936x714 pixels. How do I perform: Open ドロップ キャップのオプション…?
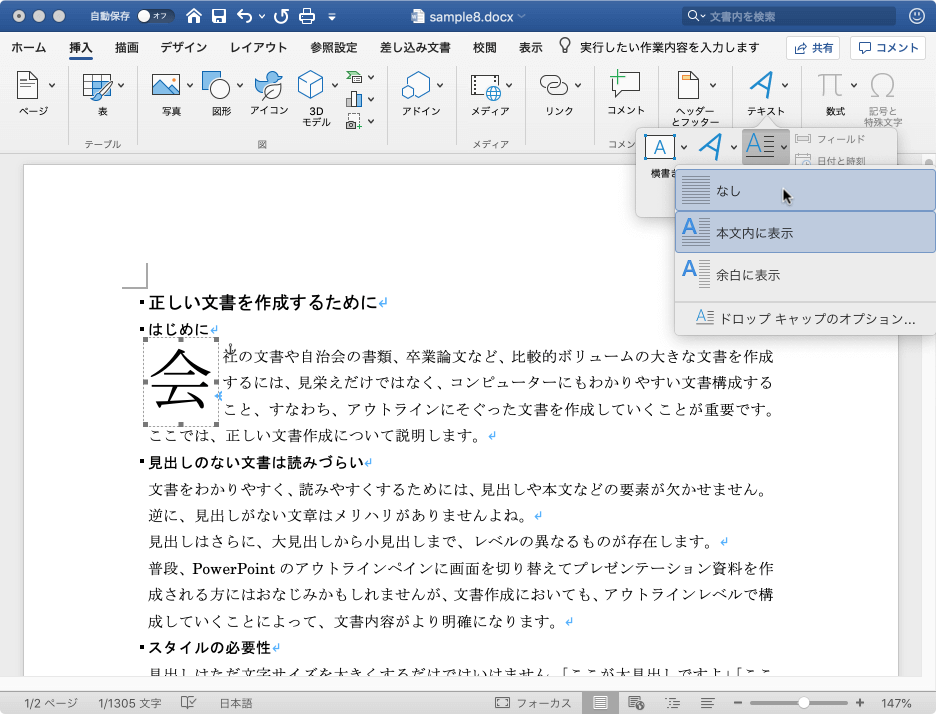pyautogui.click(x=805, y=318)
